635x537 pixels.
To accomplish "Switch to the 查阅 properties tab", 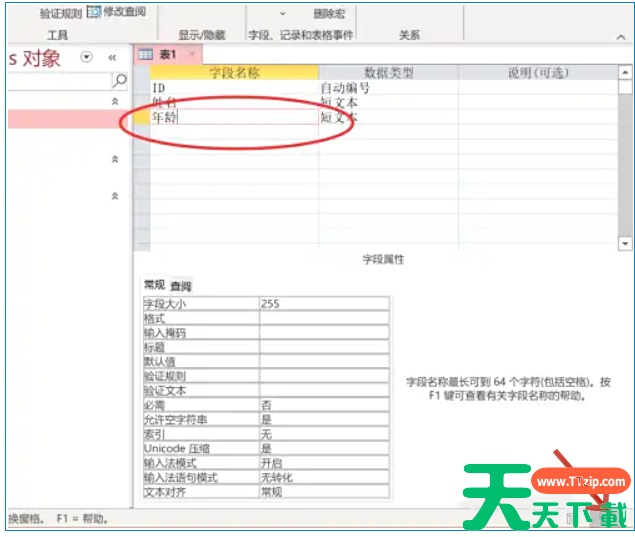I will point(181,286).
